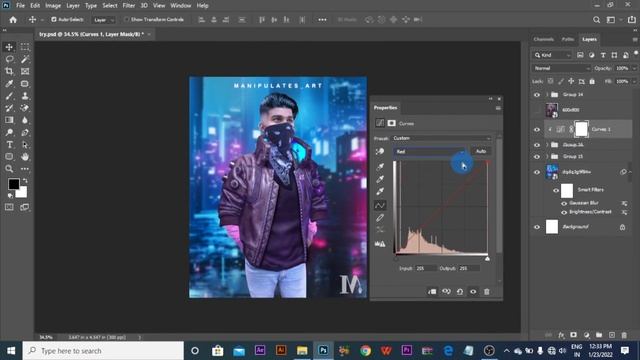Click the foreground color swatch

coord(13,184)
